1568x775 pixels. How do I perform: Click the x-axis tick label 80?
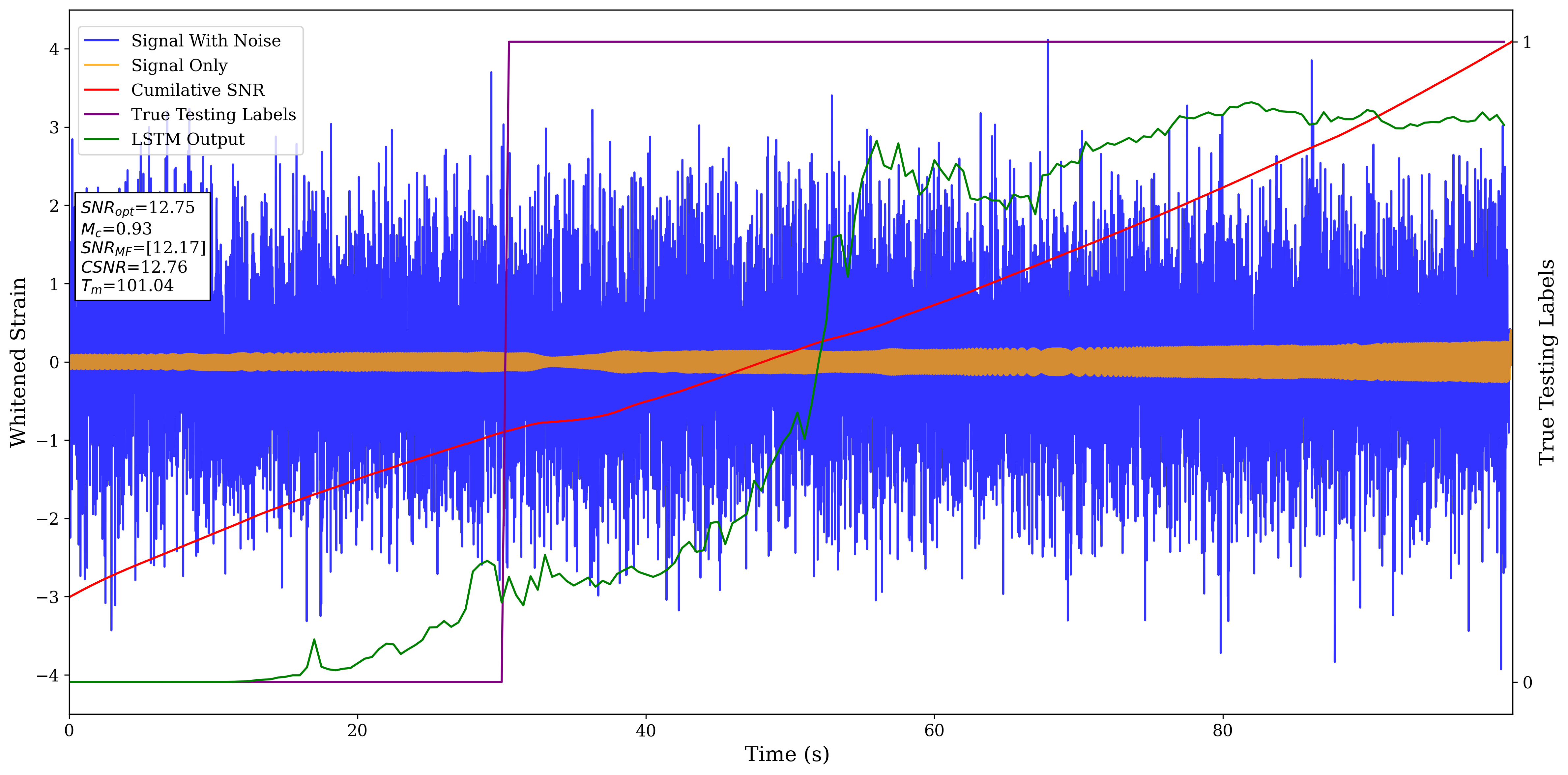click(x=1222, y=731)
